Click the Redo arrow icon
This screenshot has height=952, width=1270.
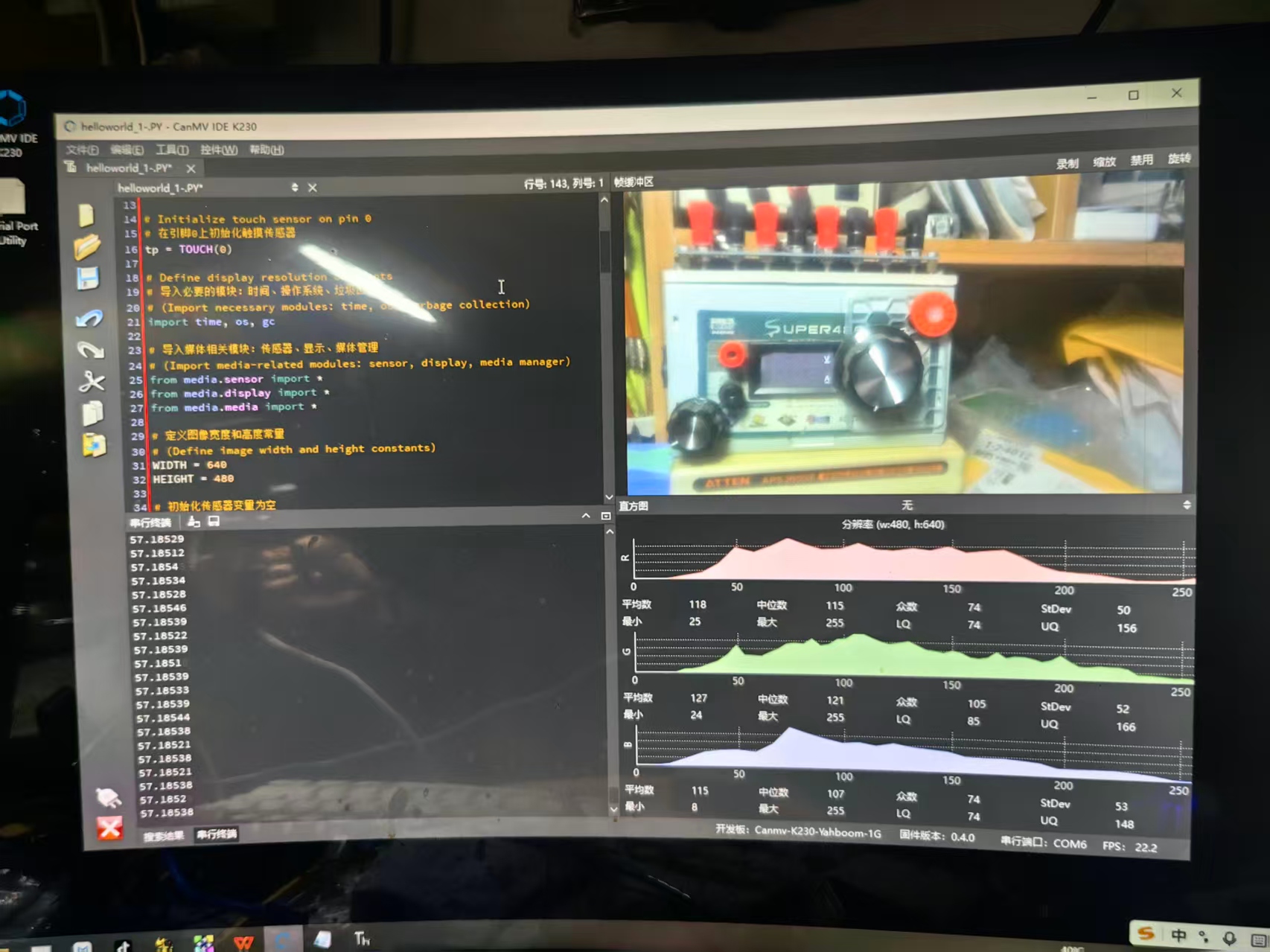(x=90, y=350)
